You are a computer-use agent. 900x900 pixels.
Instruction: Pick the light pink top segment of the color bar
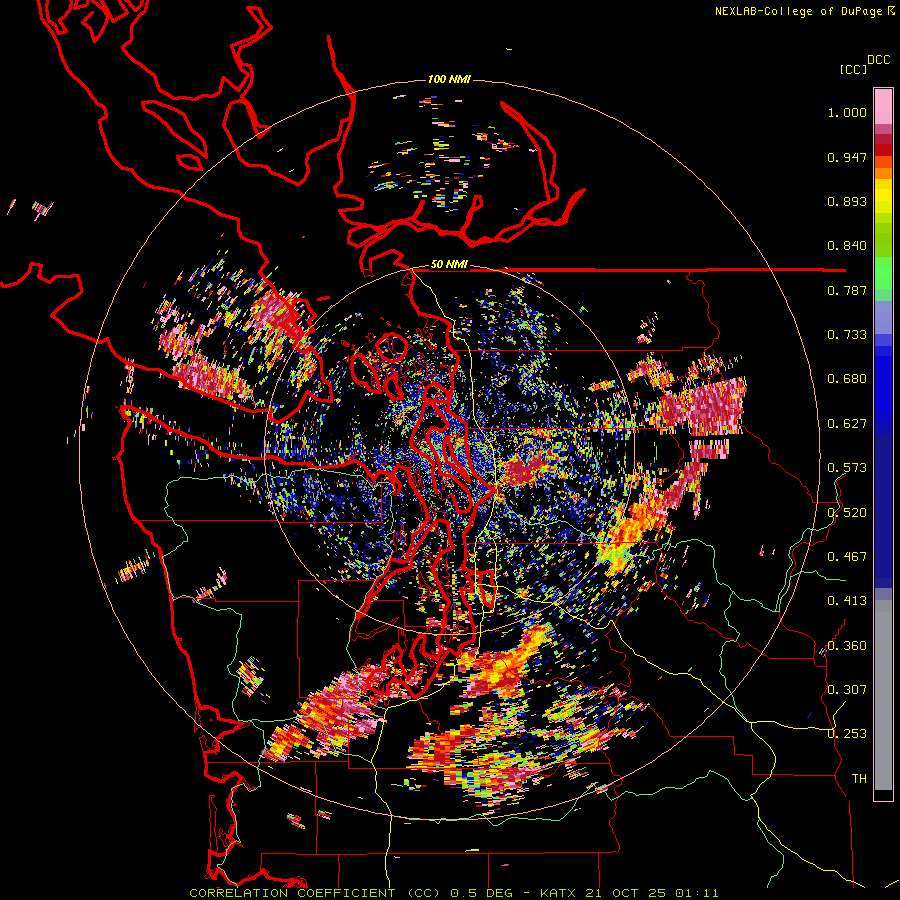click(883, 107)
